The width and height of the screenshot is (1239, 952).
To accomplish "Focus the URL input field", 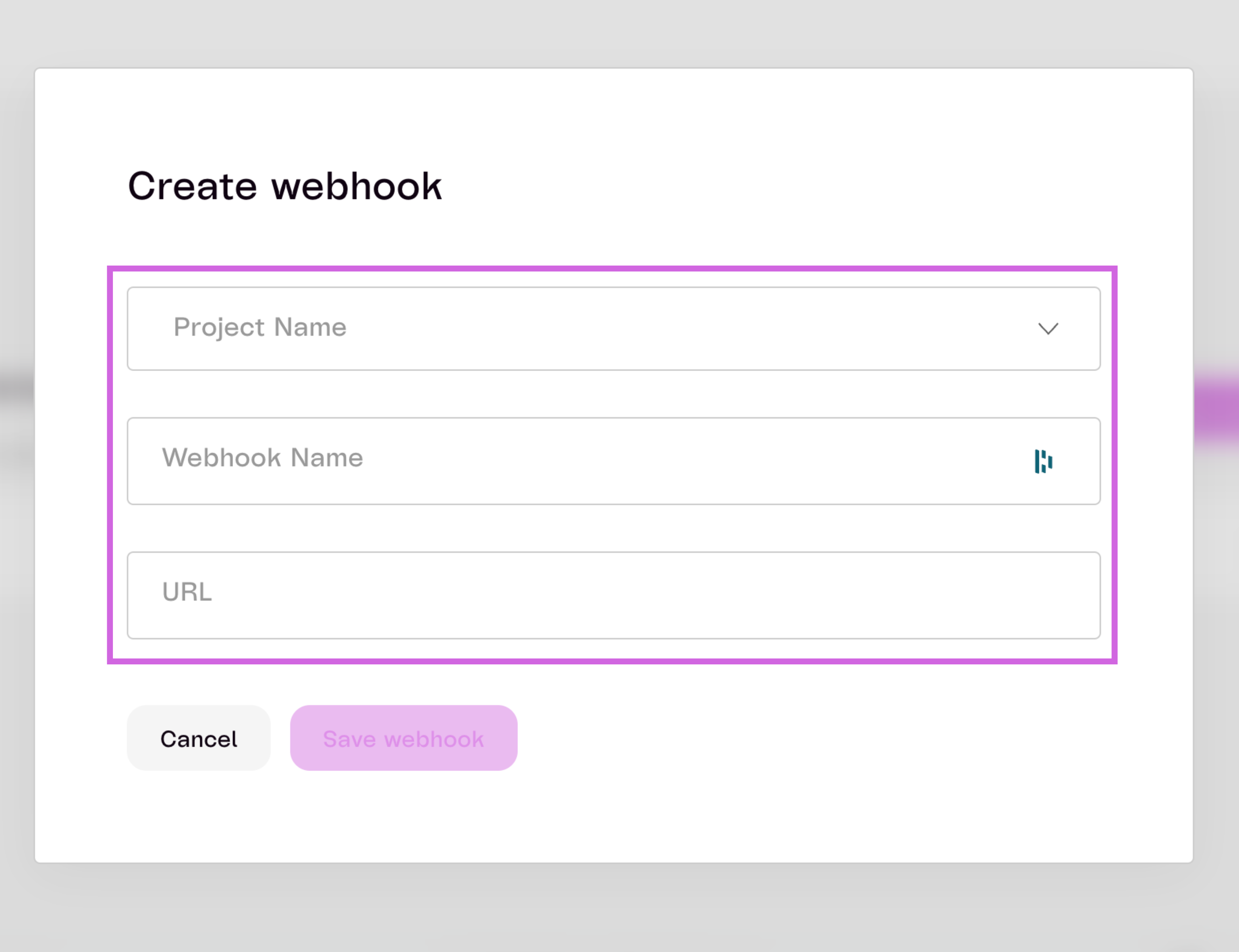I will pyautogui.click(x=613, y=595).
